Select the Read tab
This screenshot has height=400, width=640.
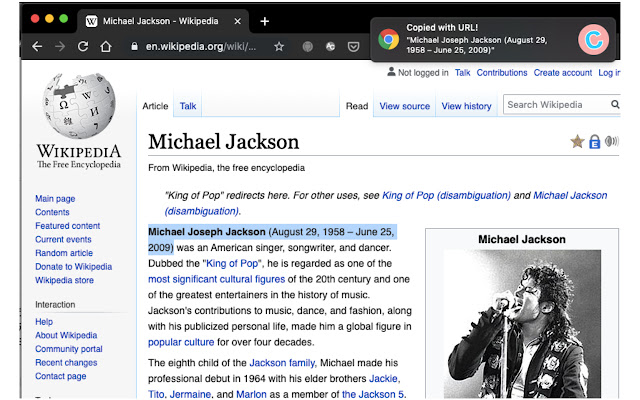click(x=357, y=106)
